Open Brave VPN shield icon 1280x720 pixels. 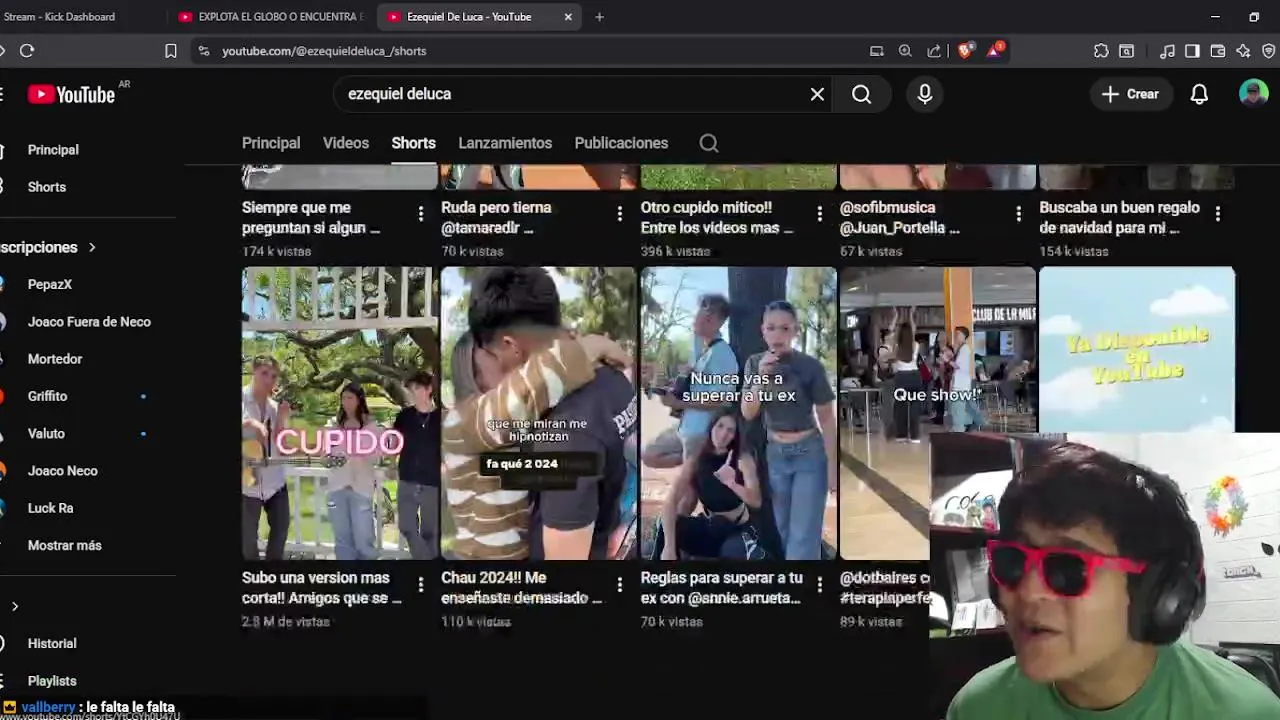tap(1269, 51)
